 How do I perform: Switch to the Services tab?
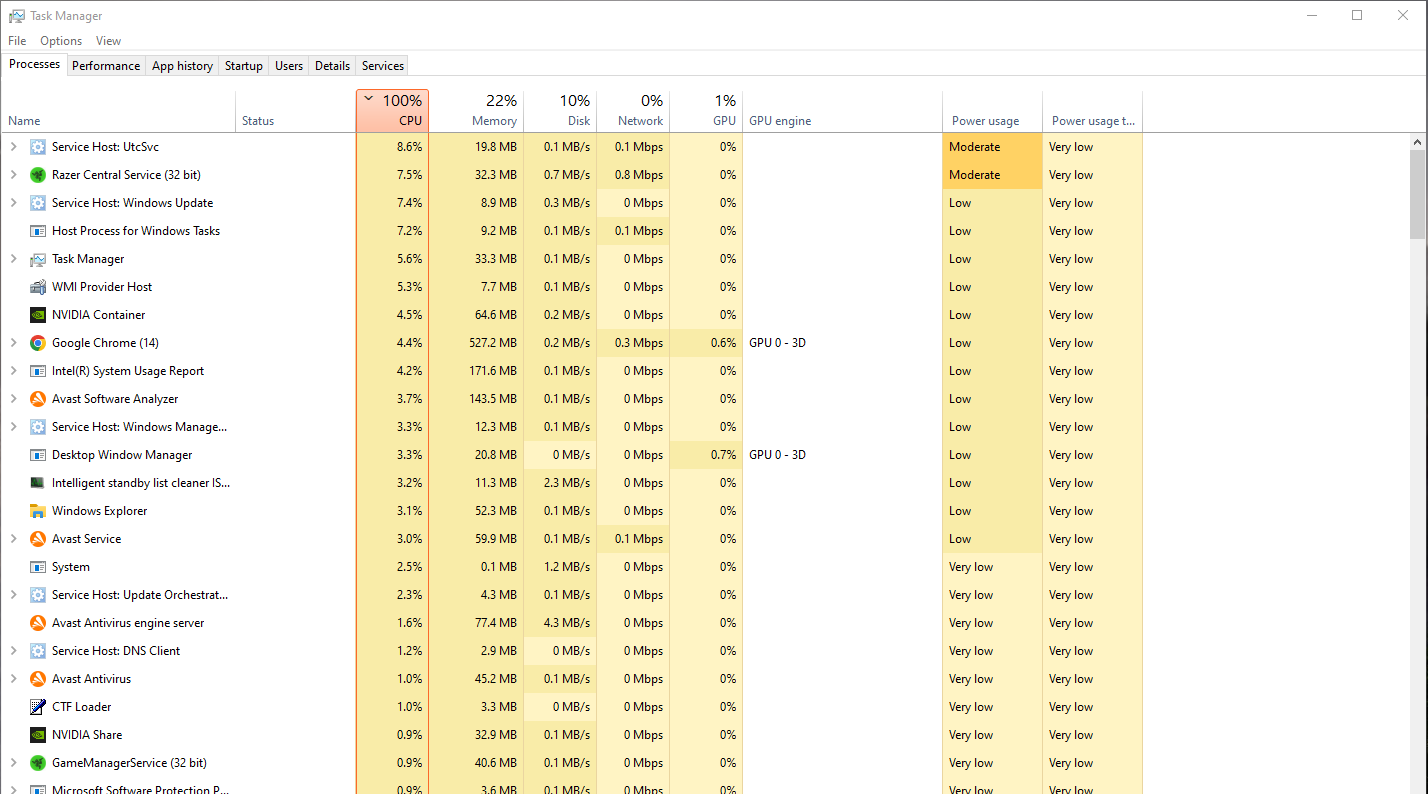pyautogui.click(x=383, y=66)
